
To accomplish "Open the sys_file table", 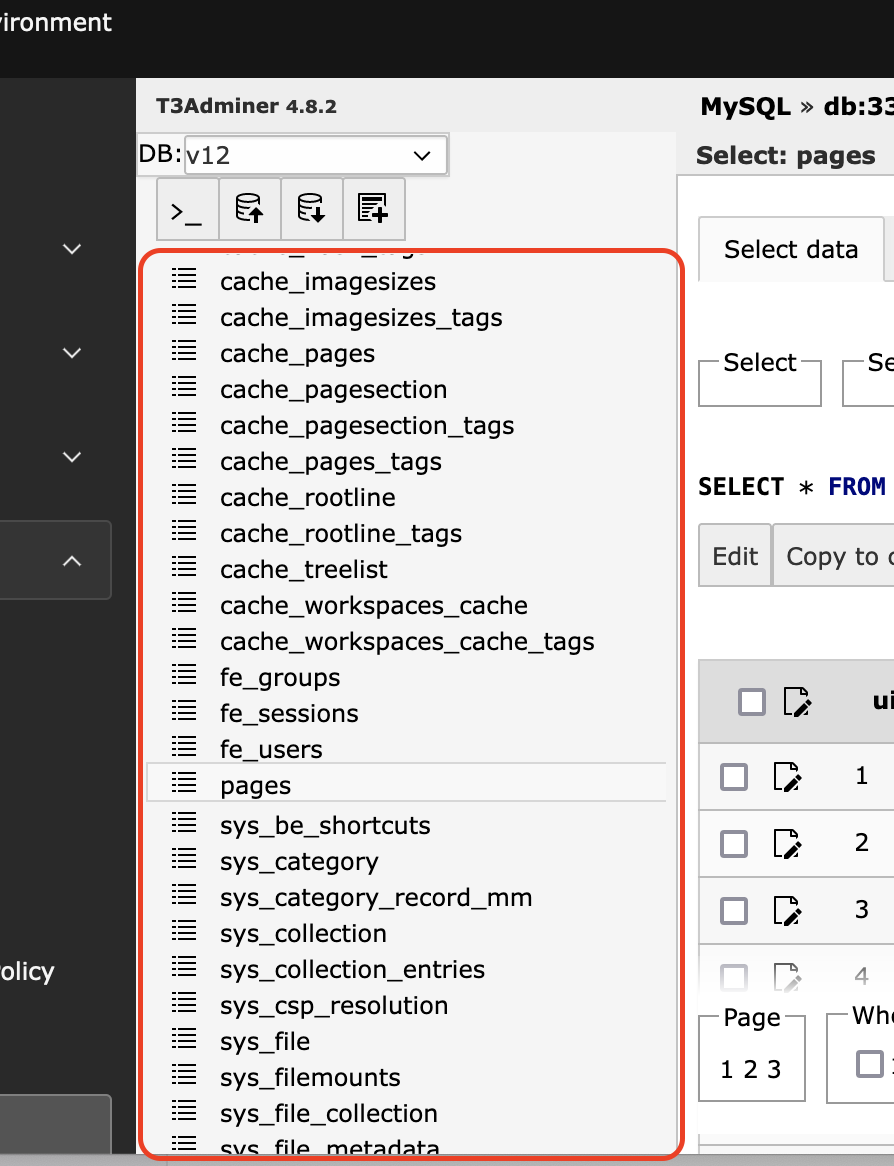I will (x=265, y=1041).
